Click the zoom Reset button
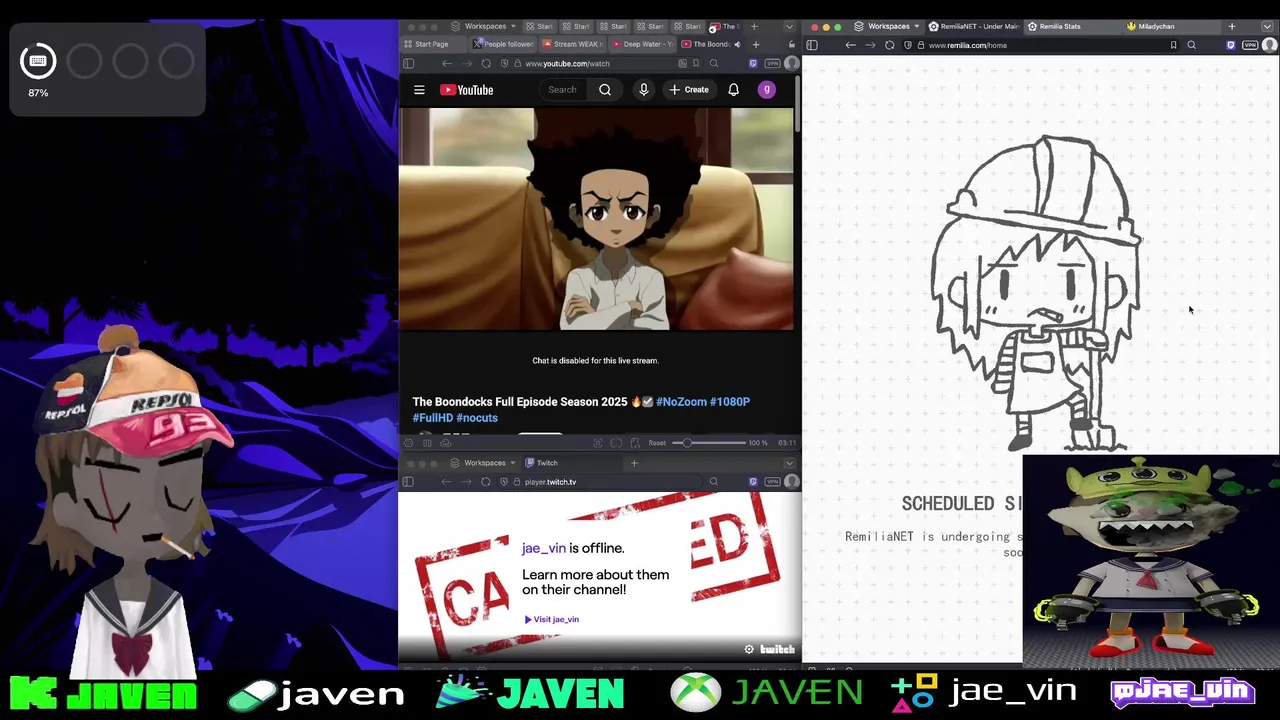Image resolution: width=1280 pixels, height=720 pixels. (x=657, y=443)
